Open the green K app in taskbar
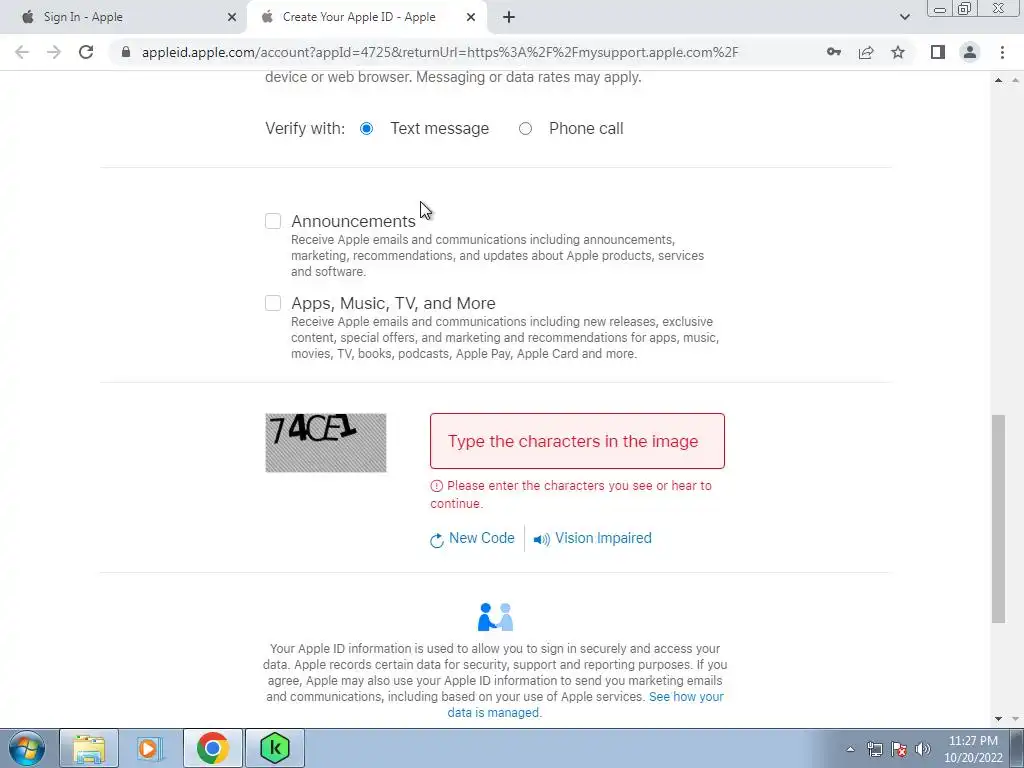This screenshot has width=1024, height=768. 275,748
